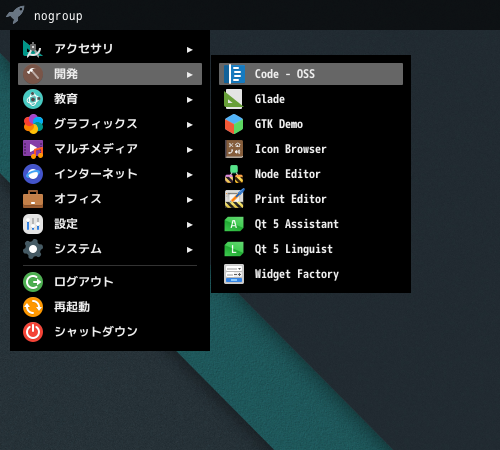Open the システム menu category
The image size is (500, 450).
point(110,249)
